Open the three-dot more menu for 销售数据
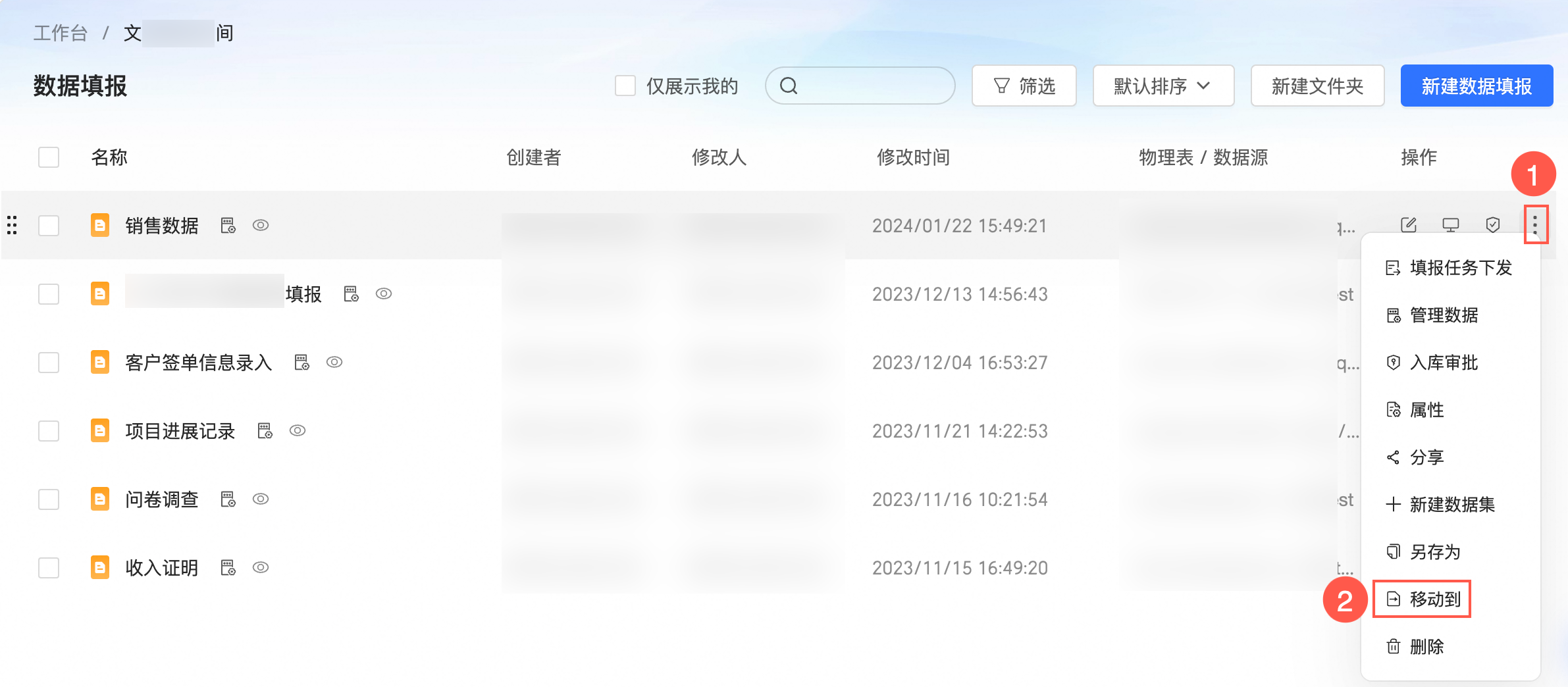 (x=1535, y=225)
